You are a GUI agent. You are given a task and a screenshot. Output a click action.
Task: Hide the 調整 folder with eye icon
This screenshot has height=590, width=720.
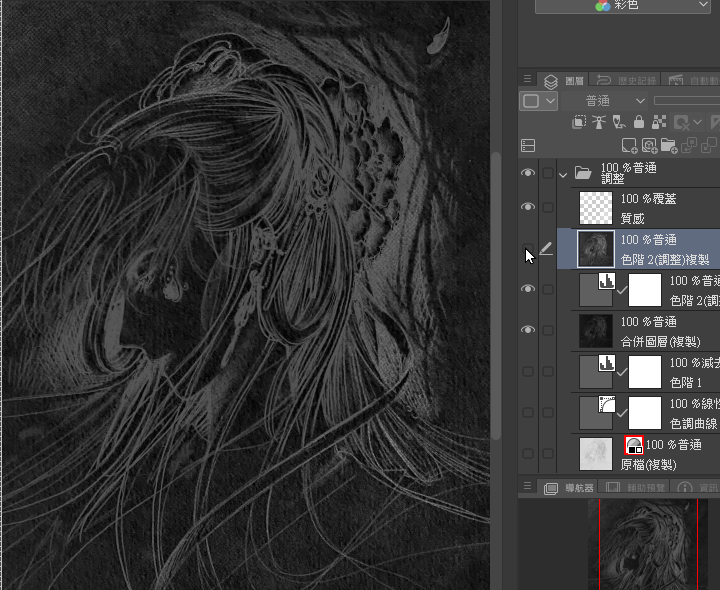(528, 173)
